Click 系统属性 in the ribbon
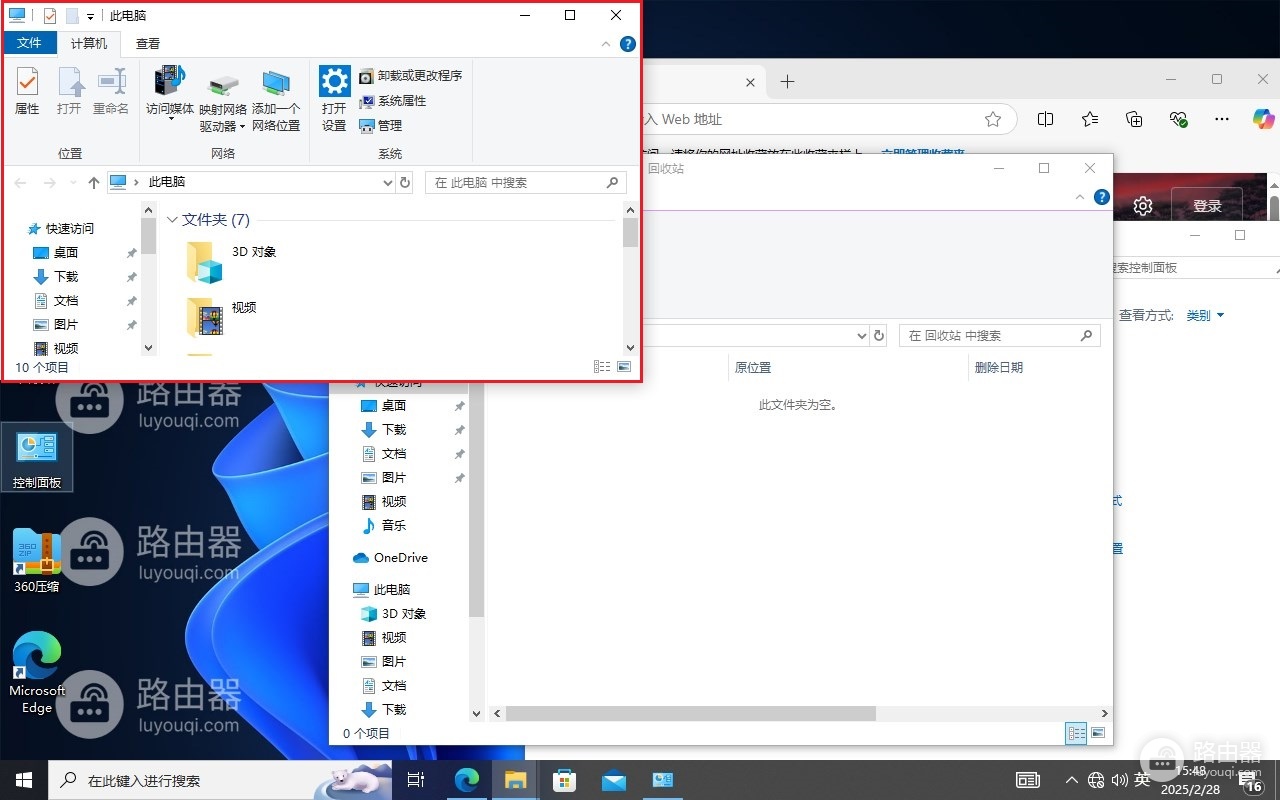 click(392, 101)
